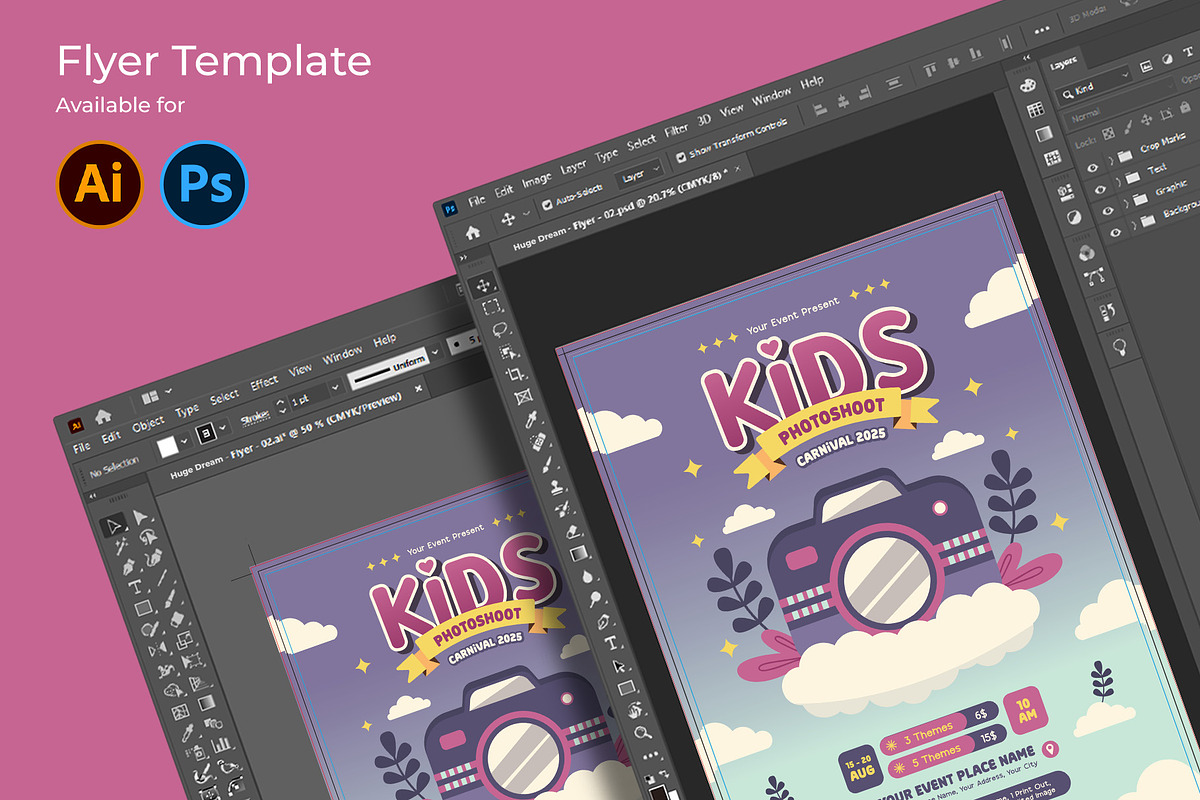Open the Window menu in Photoshop
Image resolution: width=1200 pixels, height=800 pixels.
(x=771, y=97)
